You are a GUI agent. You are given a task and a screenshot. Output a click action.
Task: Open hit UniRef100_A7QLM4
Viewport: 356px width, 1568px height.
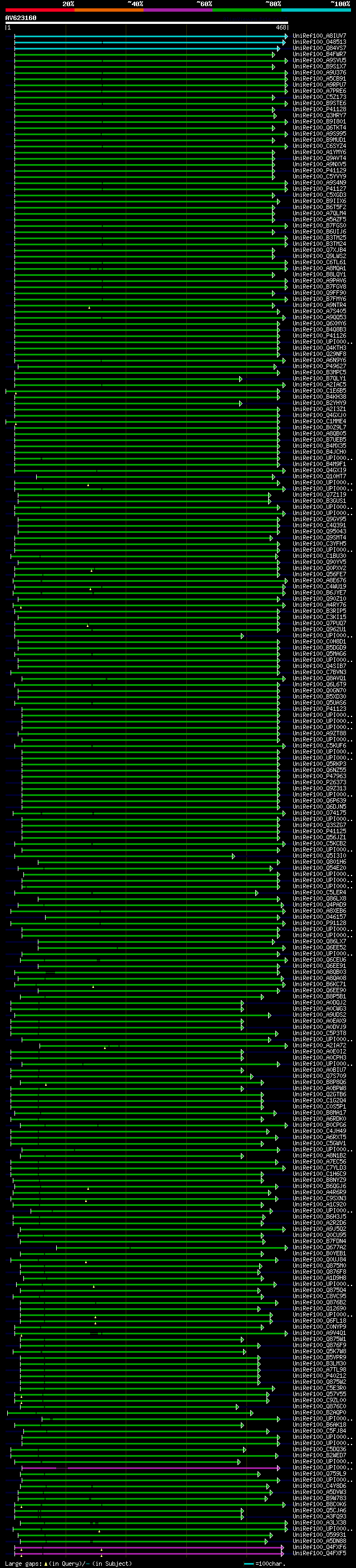319,213
